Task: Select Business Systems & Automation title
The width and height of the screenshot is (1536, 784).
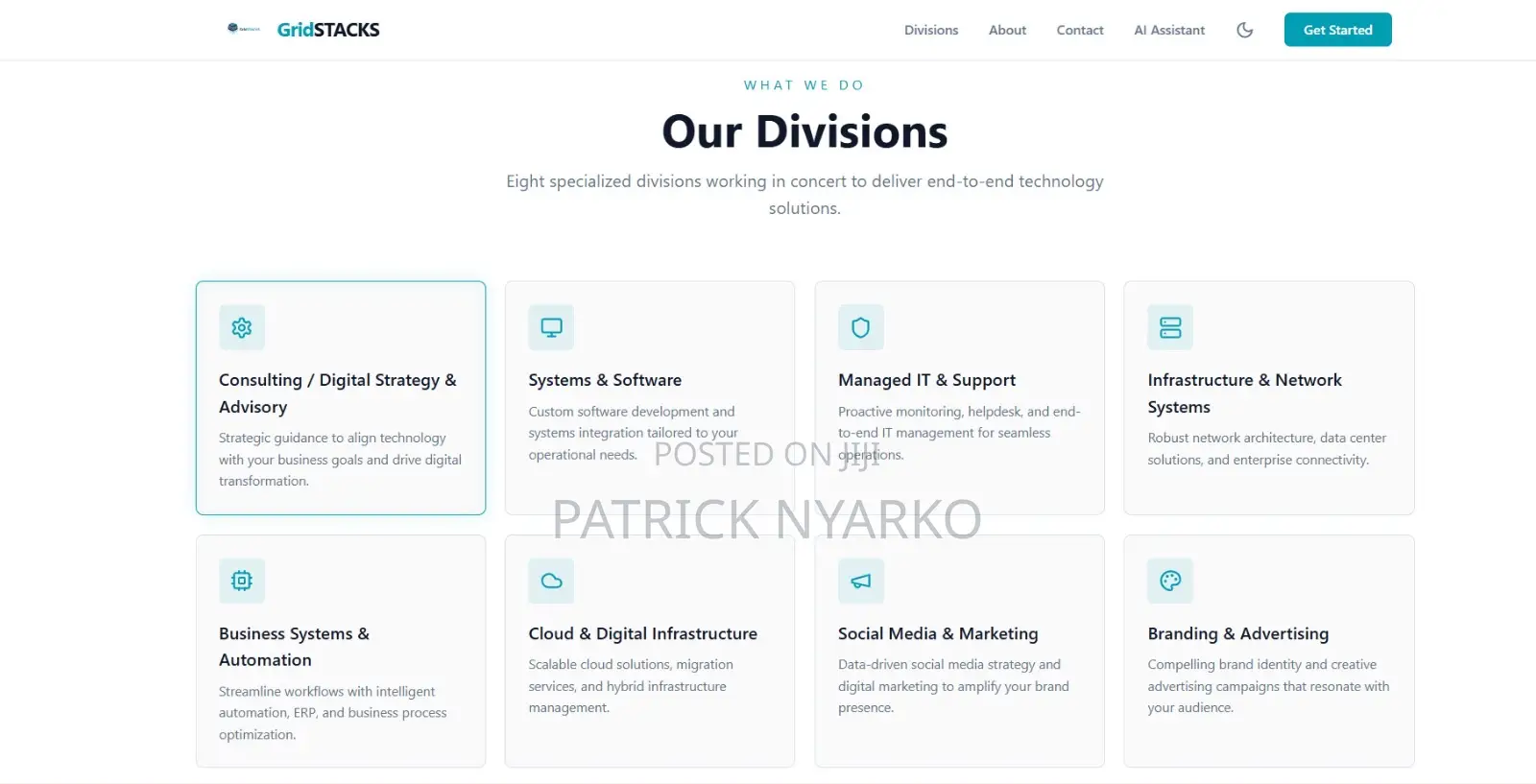Action: [294, 647]
